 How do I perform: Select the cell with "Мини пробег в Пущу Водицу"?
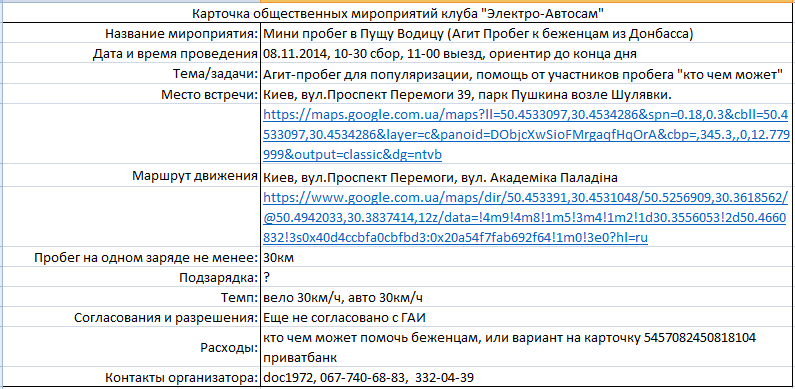526,34
